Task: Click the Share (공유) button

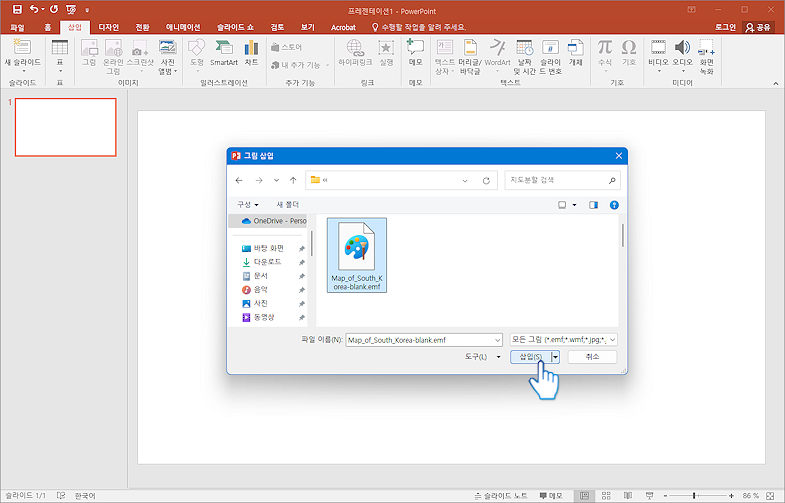Action: click(758, 28)
